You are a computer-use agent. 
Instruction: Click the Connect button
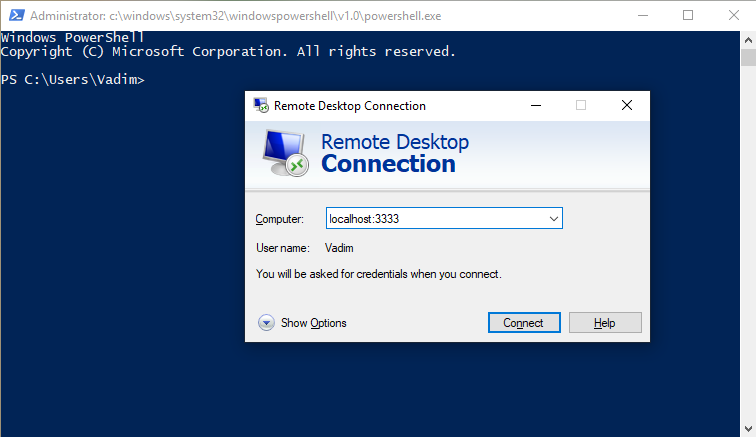click(524, 323)
